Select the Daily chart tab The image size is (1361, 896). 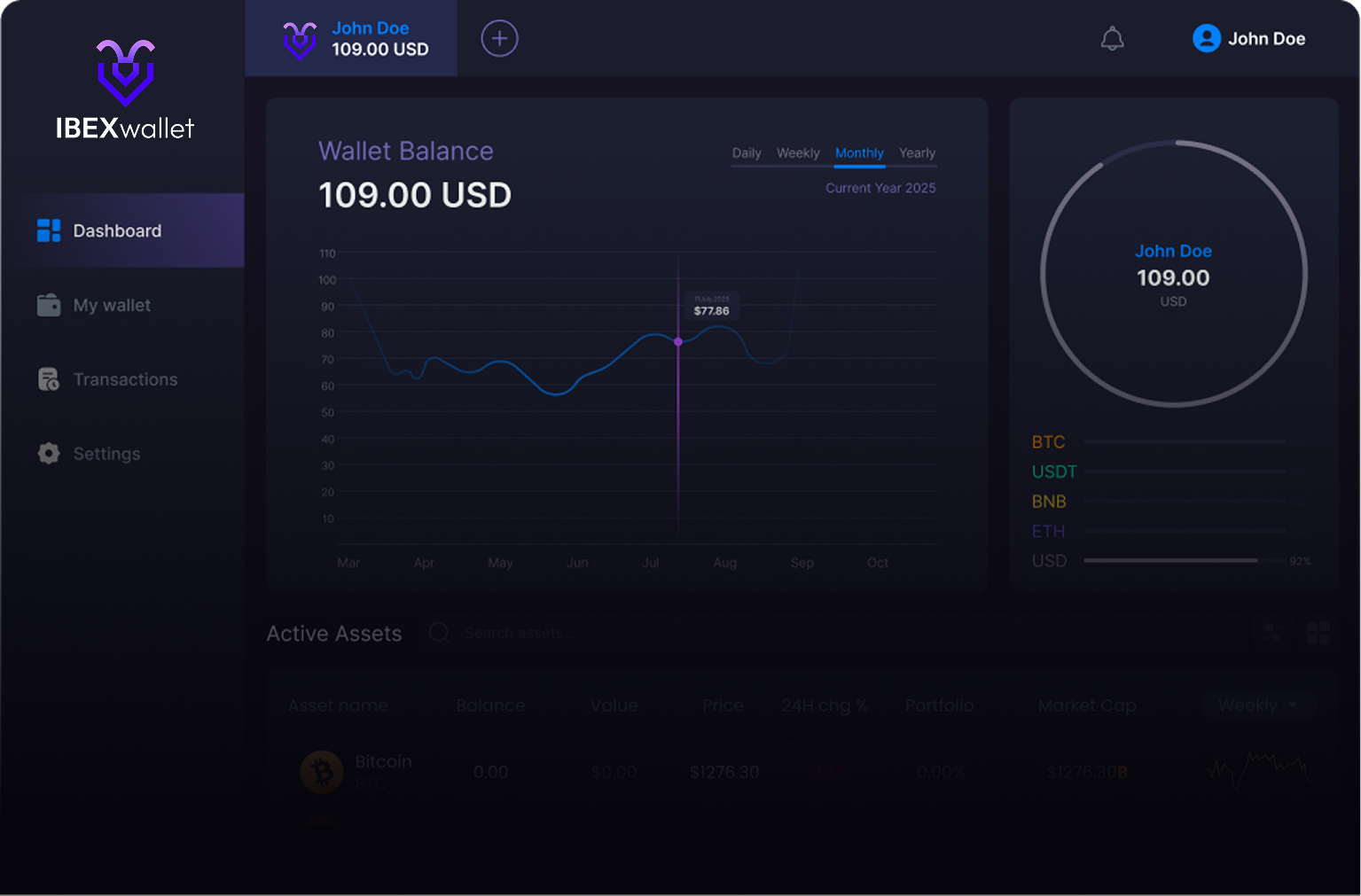click(747, 153)
